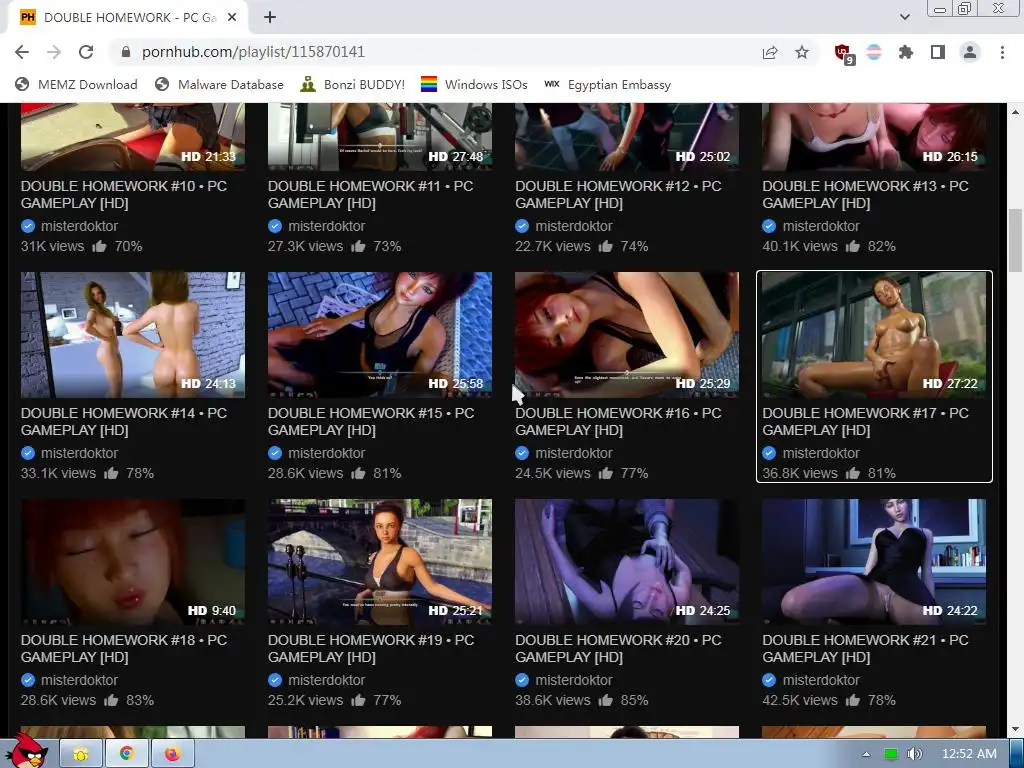
Task: Click the thumbs-up icon beside 85%
Action: [605, 700]
